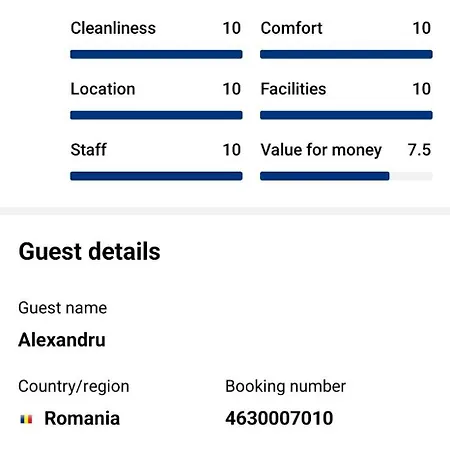Select the booking number 4630007010

coord(279,418)
